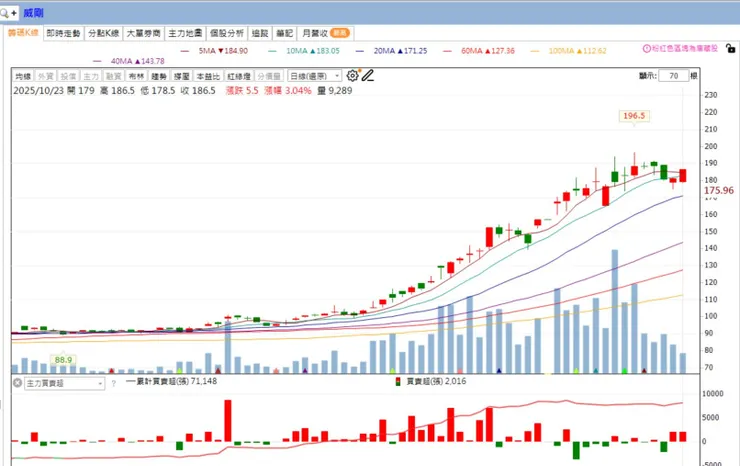Click the 累計買賣超(張) 71,148 legend
740x466 pixels.
tap(172, 381)
